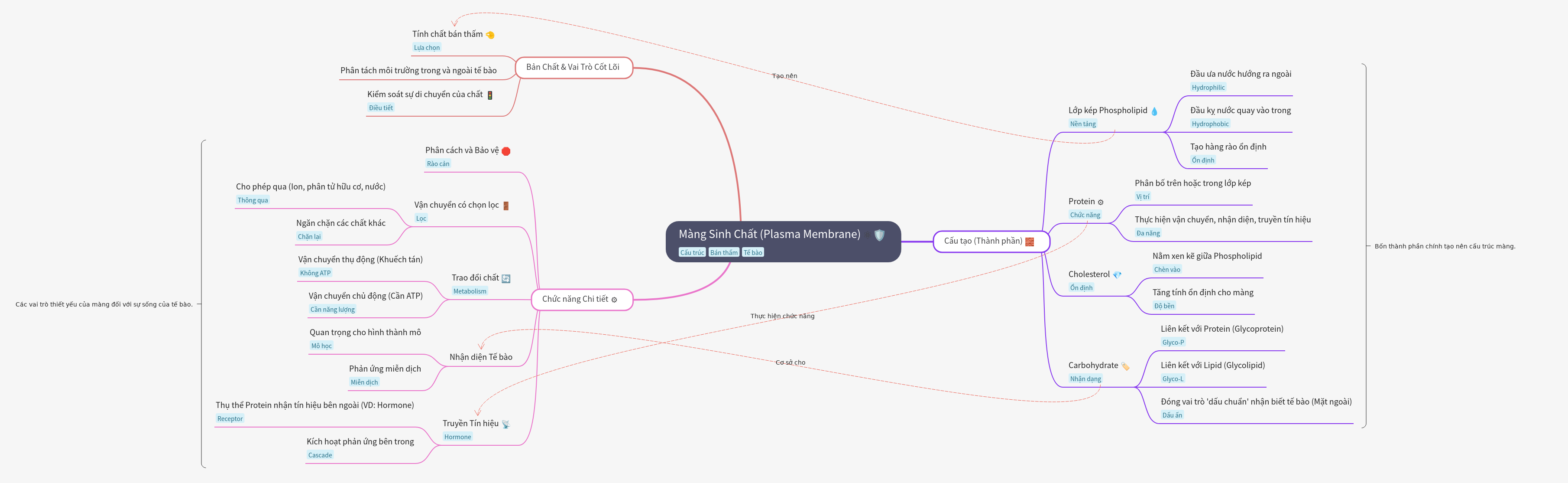Click the red stop icon on Phân cách
This screenshot has height=483, width=1568.
(505, 151)
